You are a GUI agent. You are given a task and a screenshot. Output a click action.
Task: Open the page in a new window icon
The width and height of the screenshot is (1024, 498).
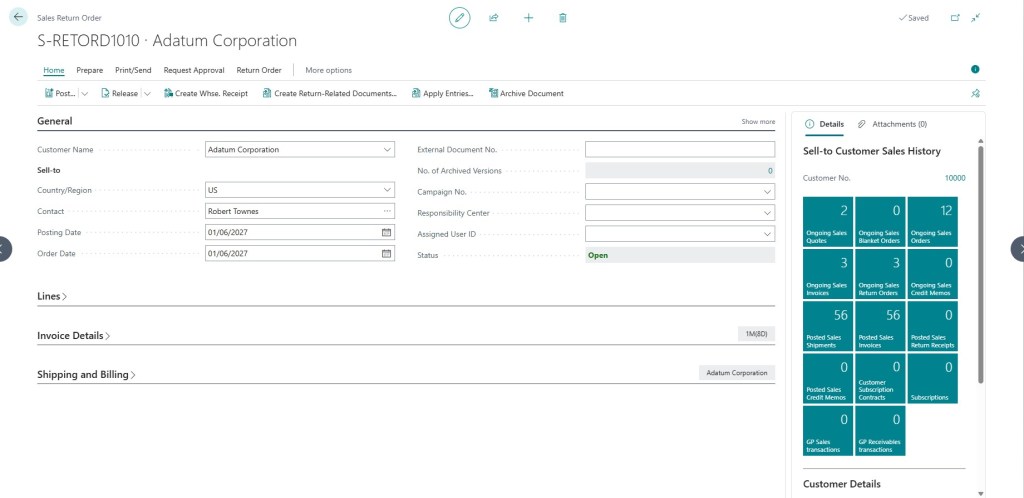click(x=955, y=18)
